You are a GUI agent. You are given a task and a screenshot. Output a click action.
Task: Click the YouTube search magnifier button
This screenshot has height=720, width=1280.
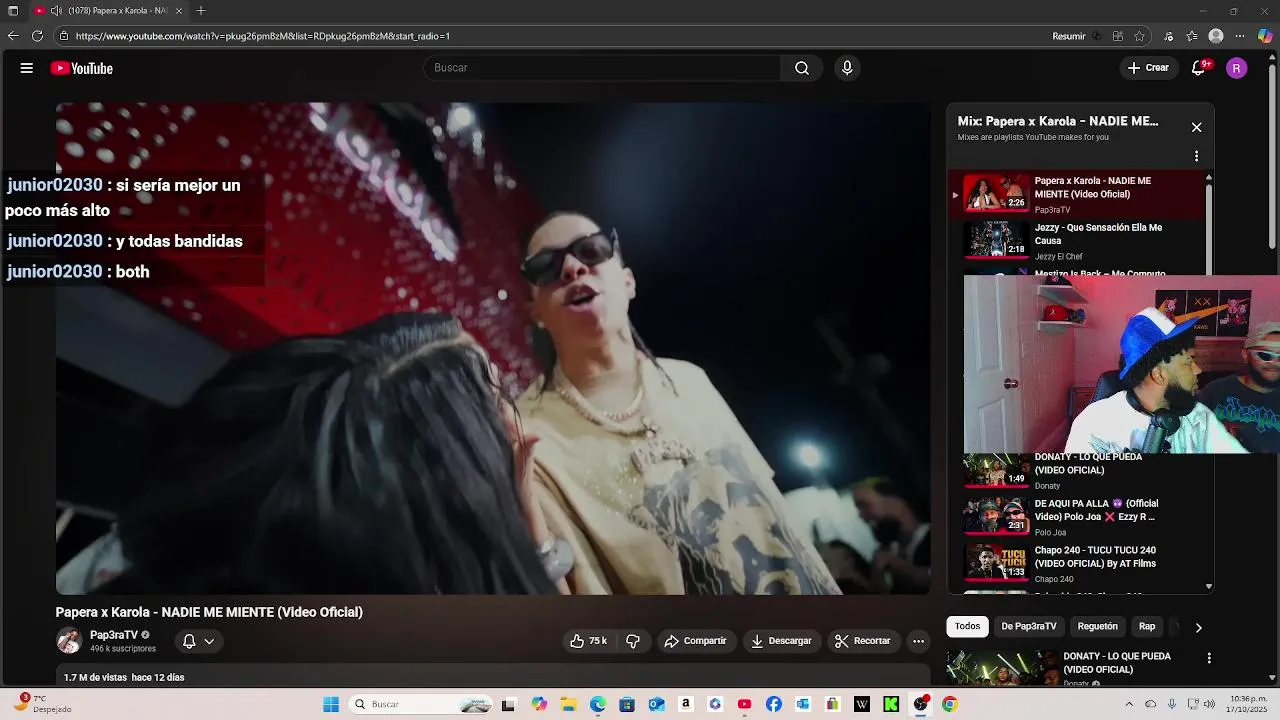pos(802,68)
